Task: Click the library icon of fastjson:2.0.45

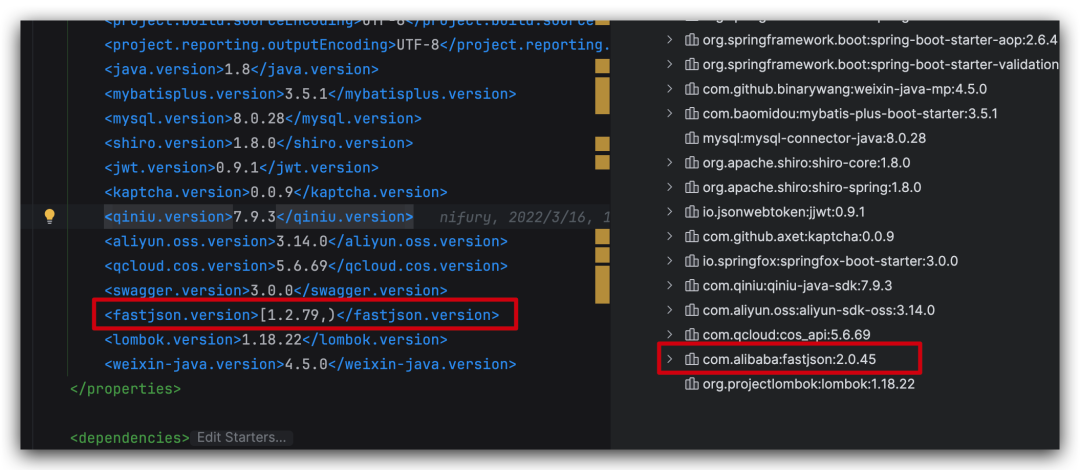Action: (692, 359)
